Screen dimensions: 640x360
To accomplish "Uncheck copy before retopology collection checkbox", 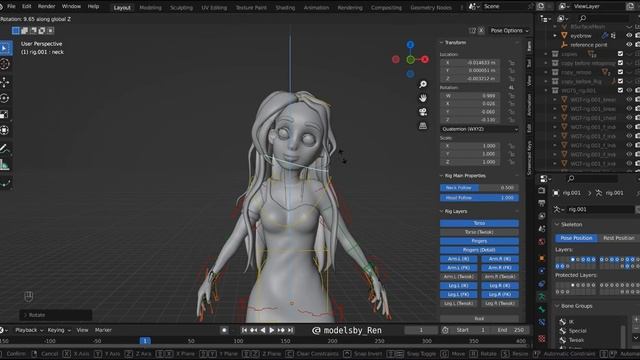I will coord(620,63).
